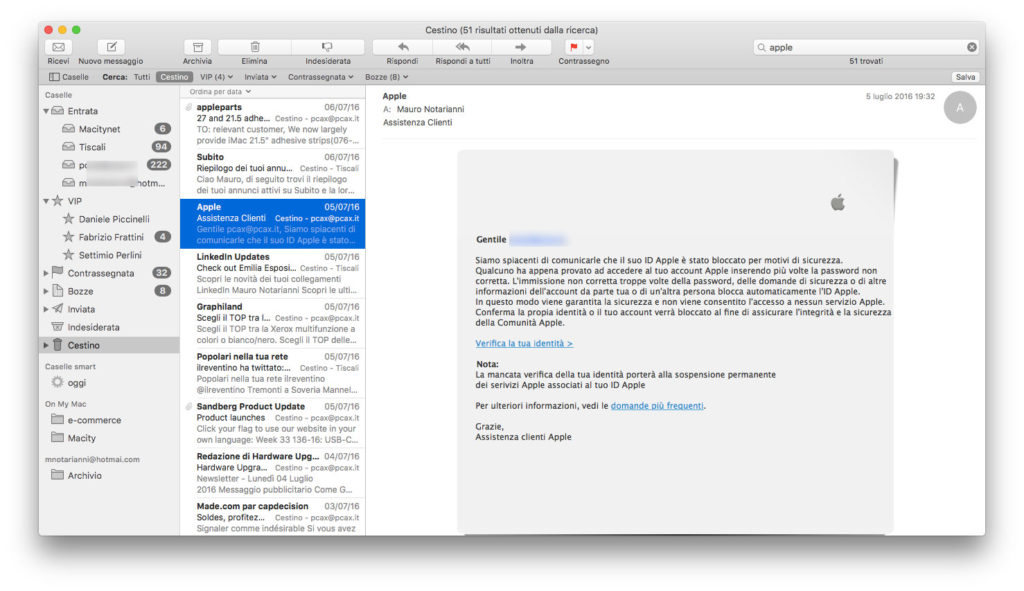1024x591 pixels.
Task: Open the Sandberg Product Update email
Action: (x=273, y=423)
